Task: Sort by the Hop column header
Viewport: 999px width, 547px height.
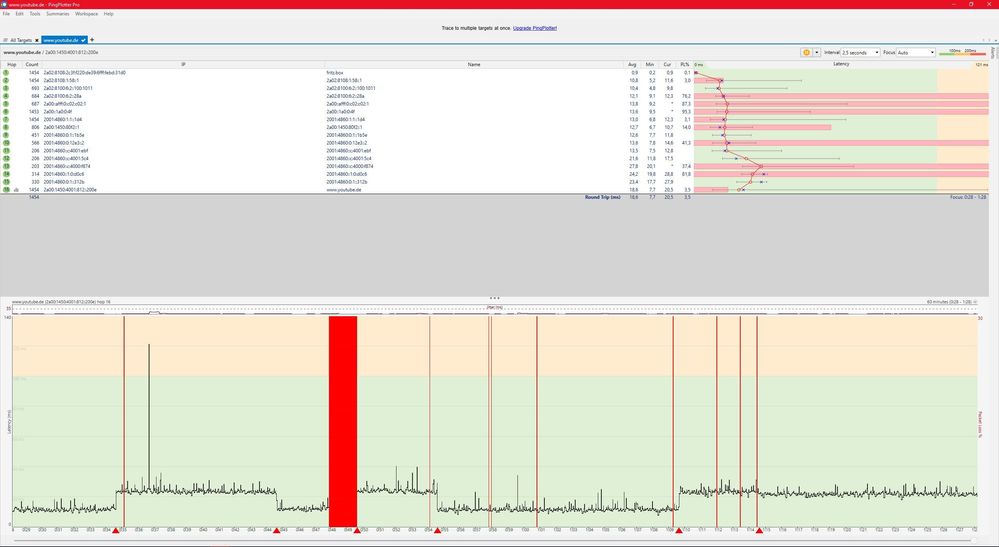Action: pos(11,64)
